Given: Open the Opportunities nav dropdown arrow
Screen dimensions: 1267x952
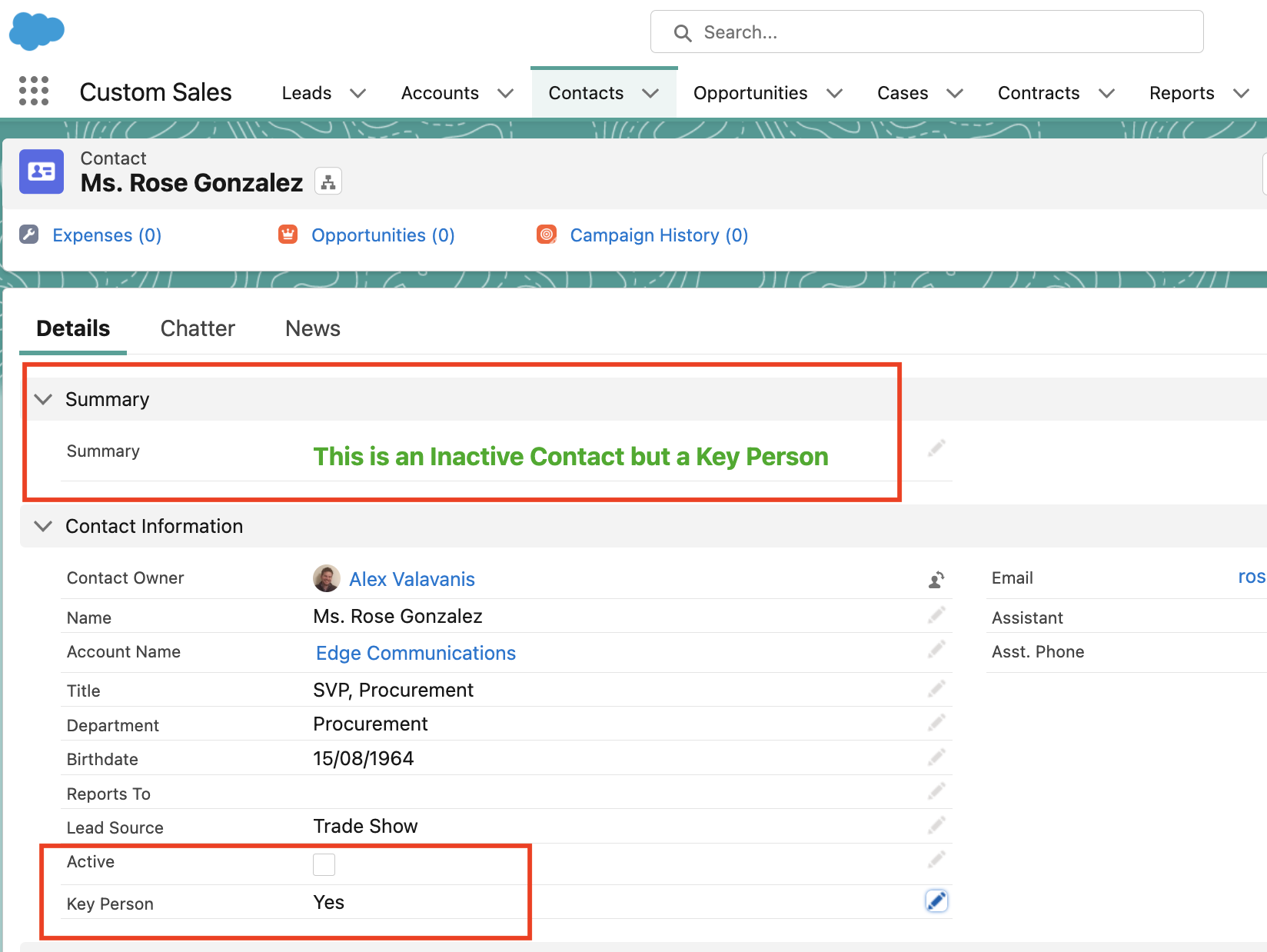Looking at the screenshot, I should click(834, 93).
